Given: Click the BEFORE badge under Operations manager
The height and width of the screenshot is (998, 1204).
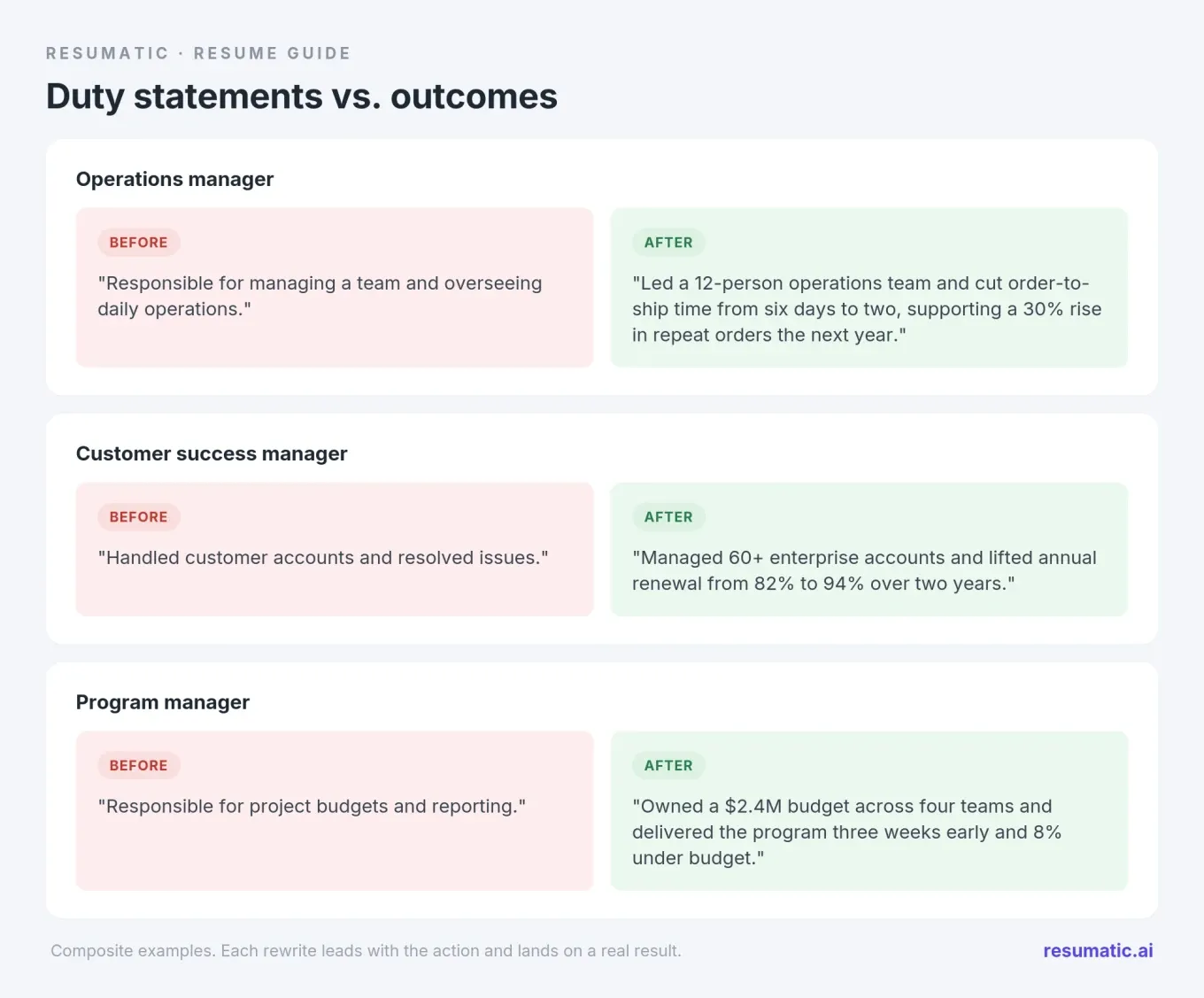Looking at the screenshot, I should coord(139,243).
